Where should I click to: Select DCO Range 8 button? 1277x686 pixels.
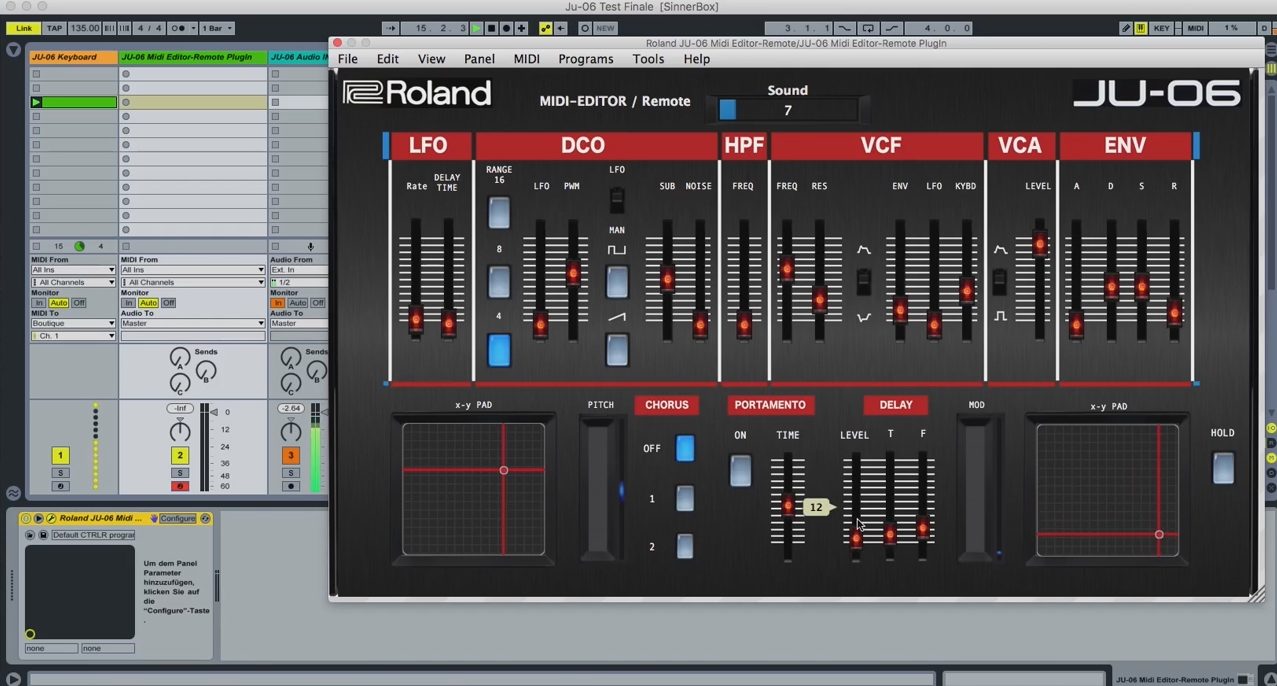[498, 282]
